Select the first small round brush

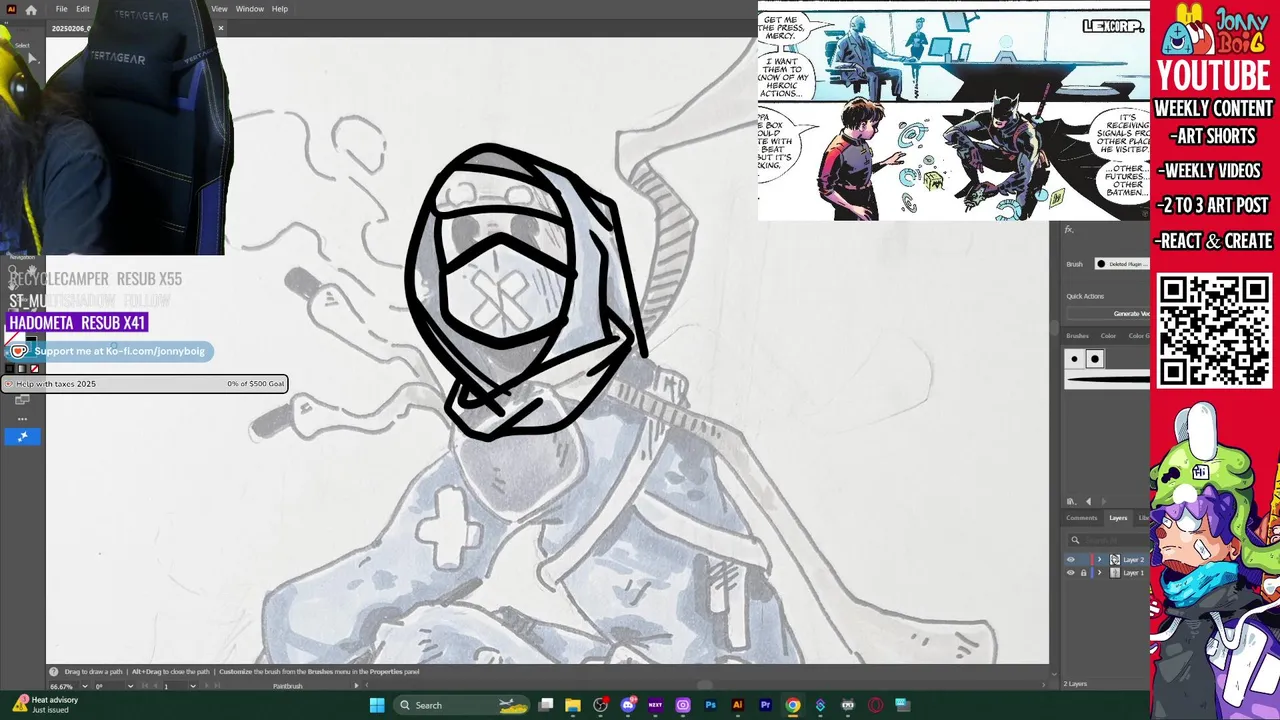(1075, 359)
